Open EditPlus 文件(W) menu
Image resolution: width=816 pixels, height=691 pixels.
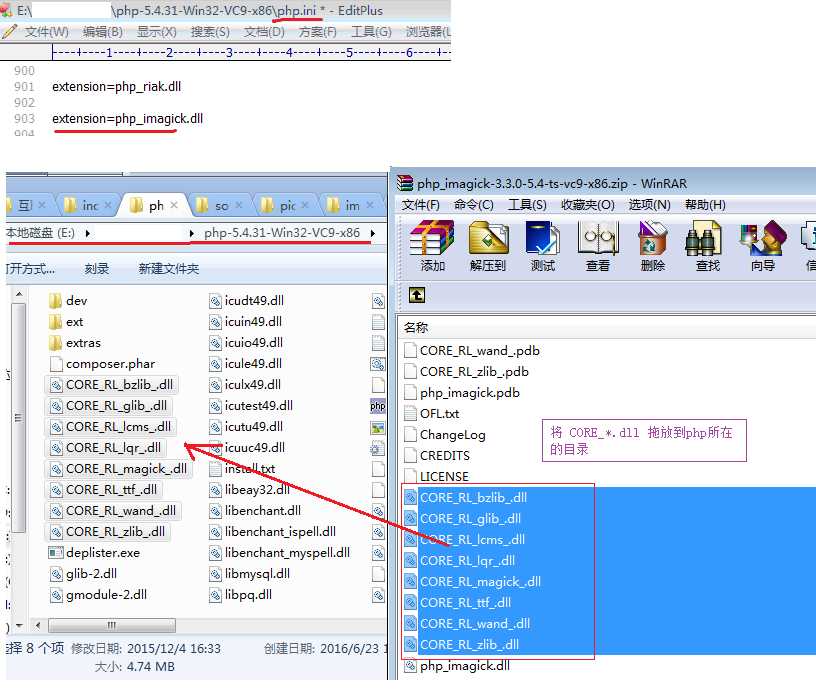click(46, 32)
